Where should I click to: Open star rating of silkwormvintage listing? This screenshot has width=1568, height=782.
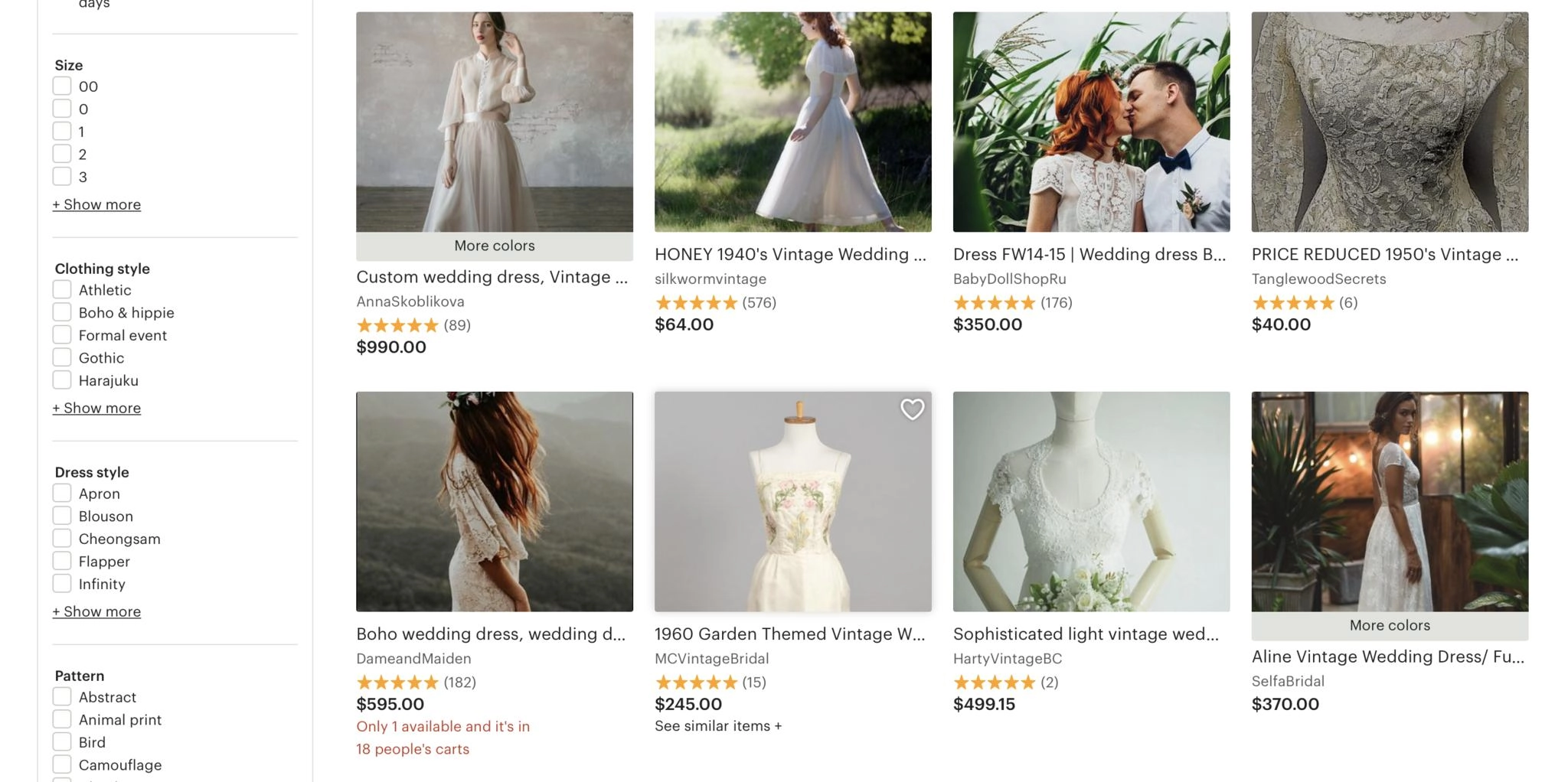(x=696, y=303)
